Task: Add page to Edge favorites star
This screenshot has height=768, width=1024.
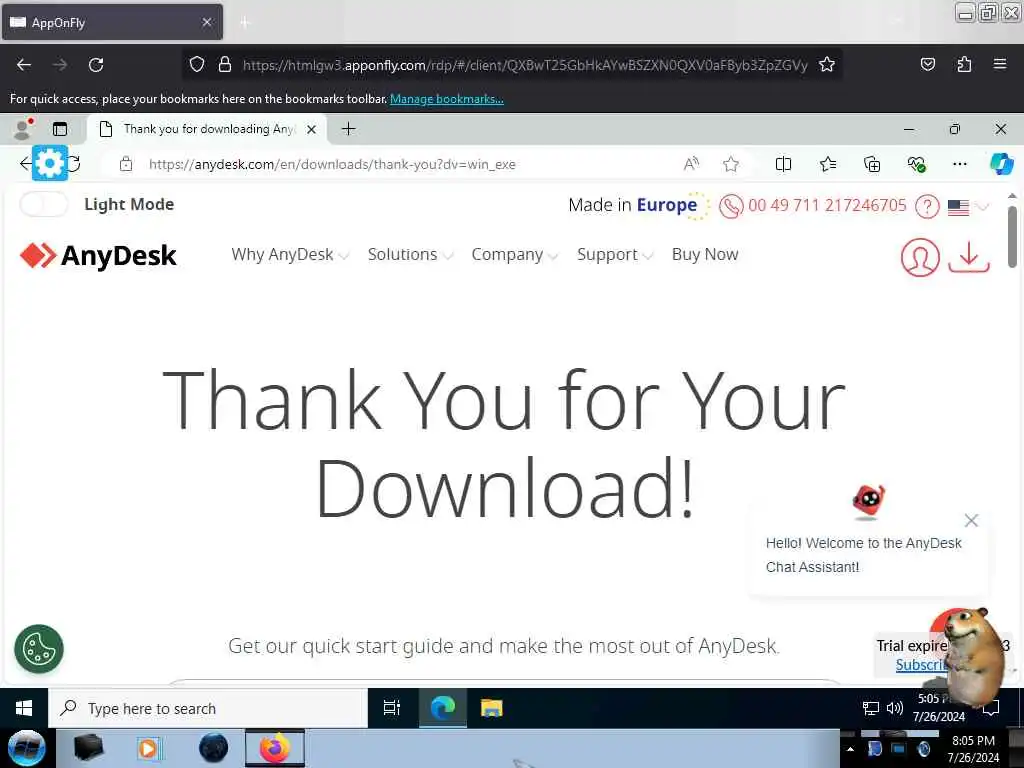Action: [731, 165]
